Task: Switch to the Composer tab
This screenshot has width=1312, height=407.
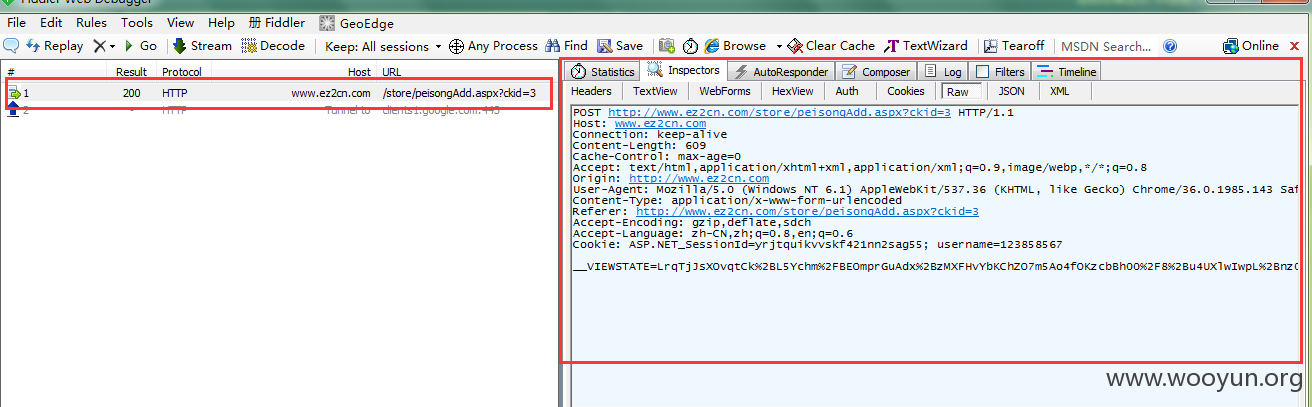Action: coord(876,72)
